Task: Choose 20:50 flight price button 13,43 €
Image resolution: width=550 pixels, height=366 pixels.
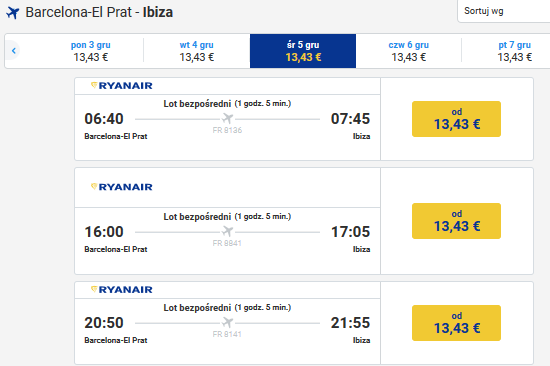Action: pyautogui.click(x=456, y=323)
